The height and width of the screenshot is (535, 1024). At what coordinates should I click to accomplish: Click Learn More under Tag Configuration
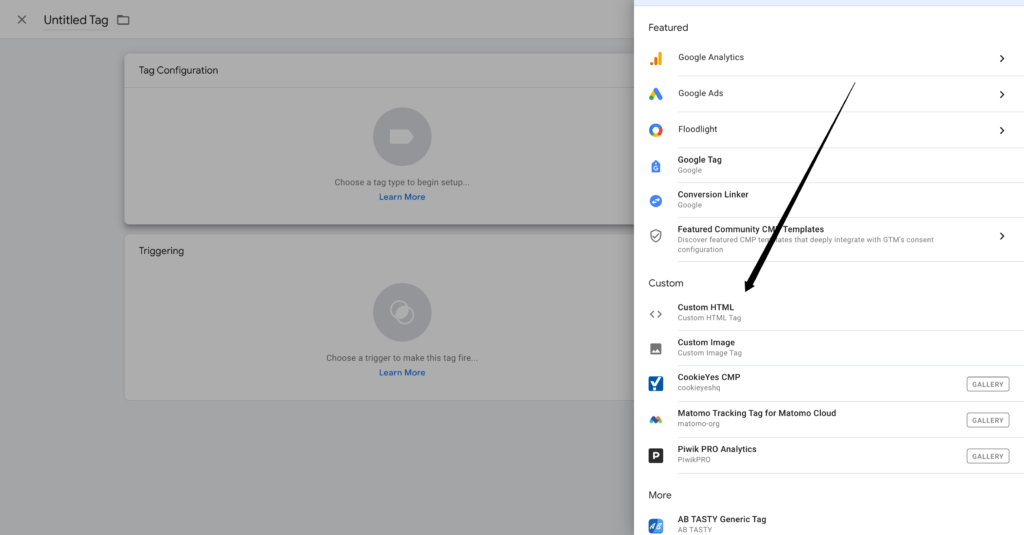(402, 197)
